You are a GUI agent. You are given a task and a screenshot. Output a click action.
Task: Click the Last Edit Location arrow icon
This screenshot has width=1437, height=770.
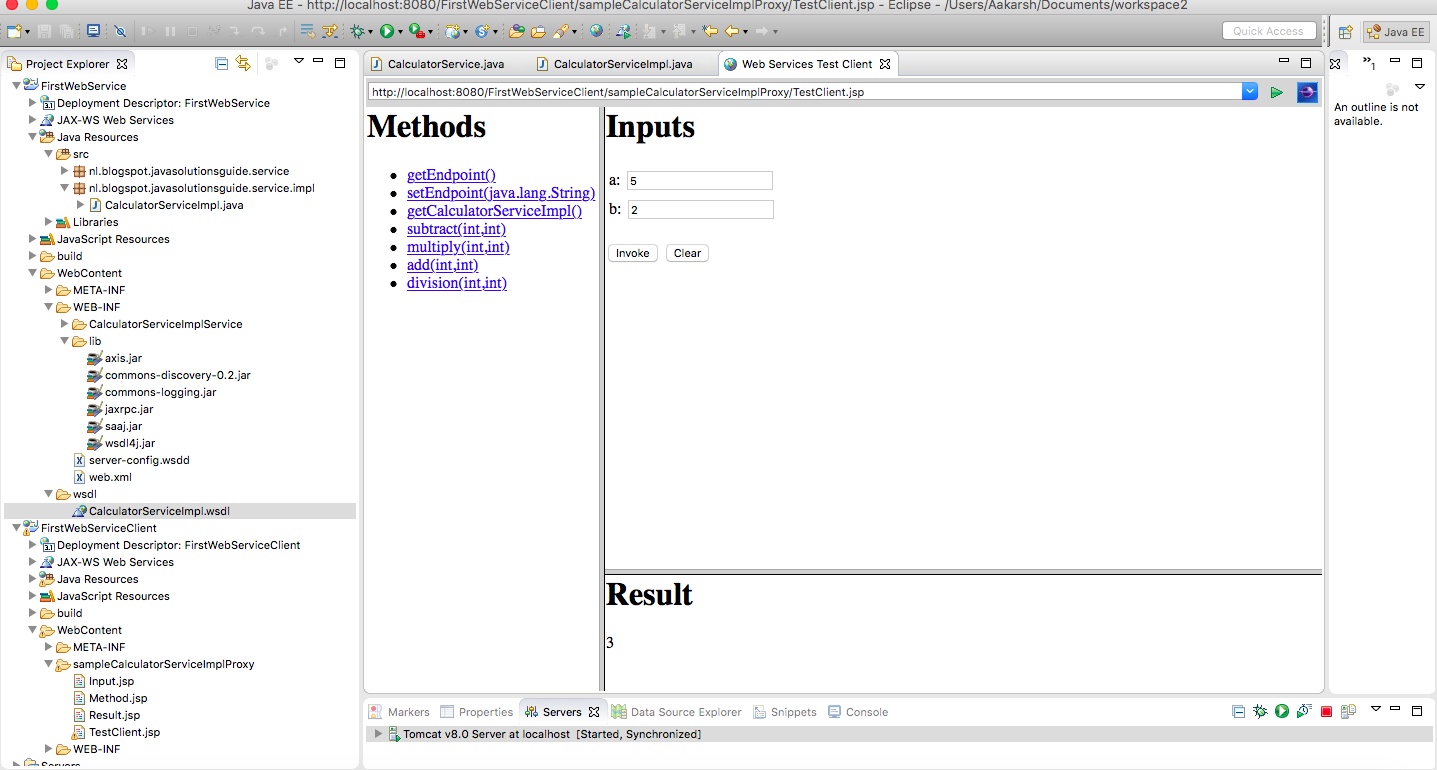tap(710, 31)
